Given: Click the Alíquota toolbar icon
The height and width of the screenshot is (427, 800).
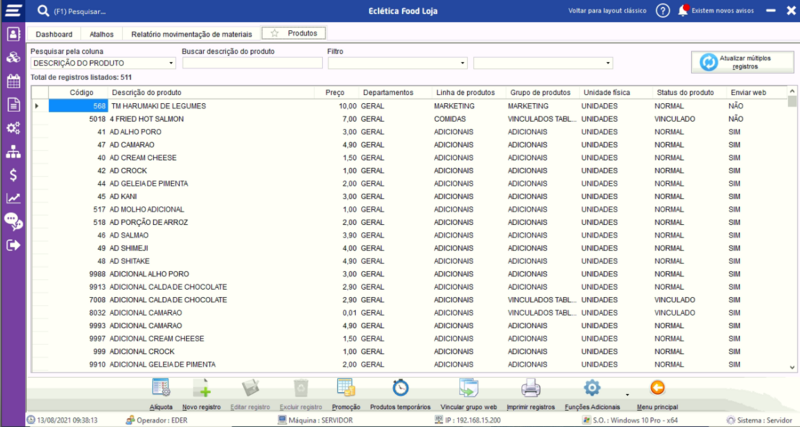Looking at the screenshot, I should pos(161,389).
